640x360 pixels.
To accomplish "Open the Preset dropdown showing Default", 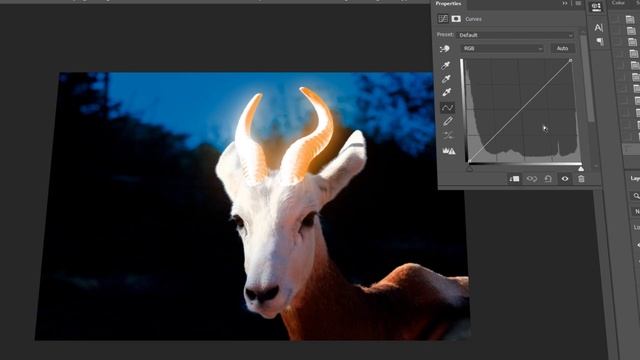I will pos(516,35).
